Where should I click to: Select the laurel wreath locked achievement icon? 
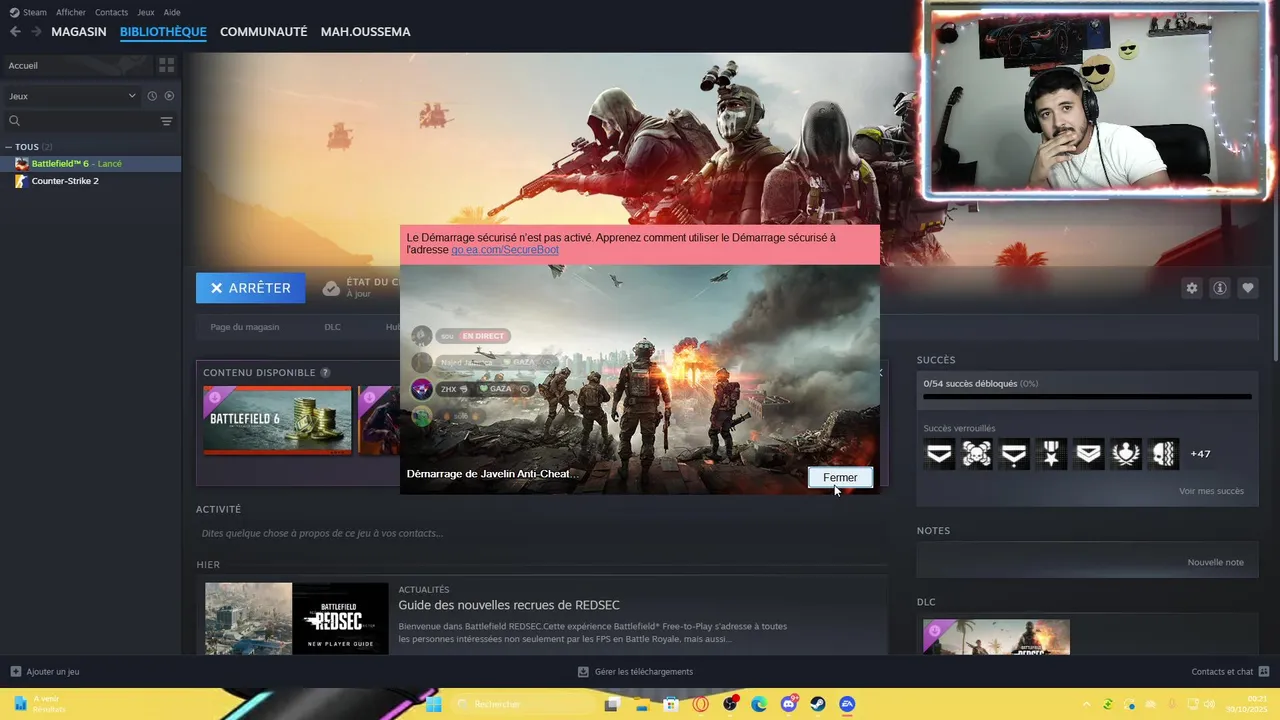point(1126,454)
